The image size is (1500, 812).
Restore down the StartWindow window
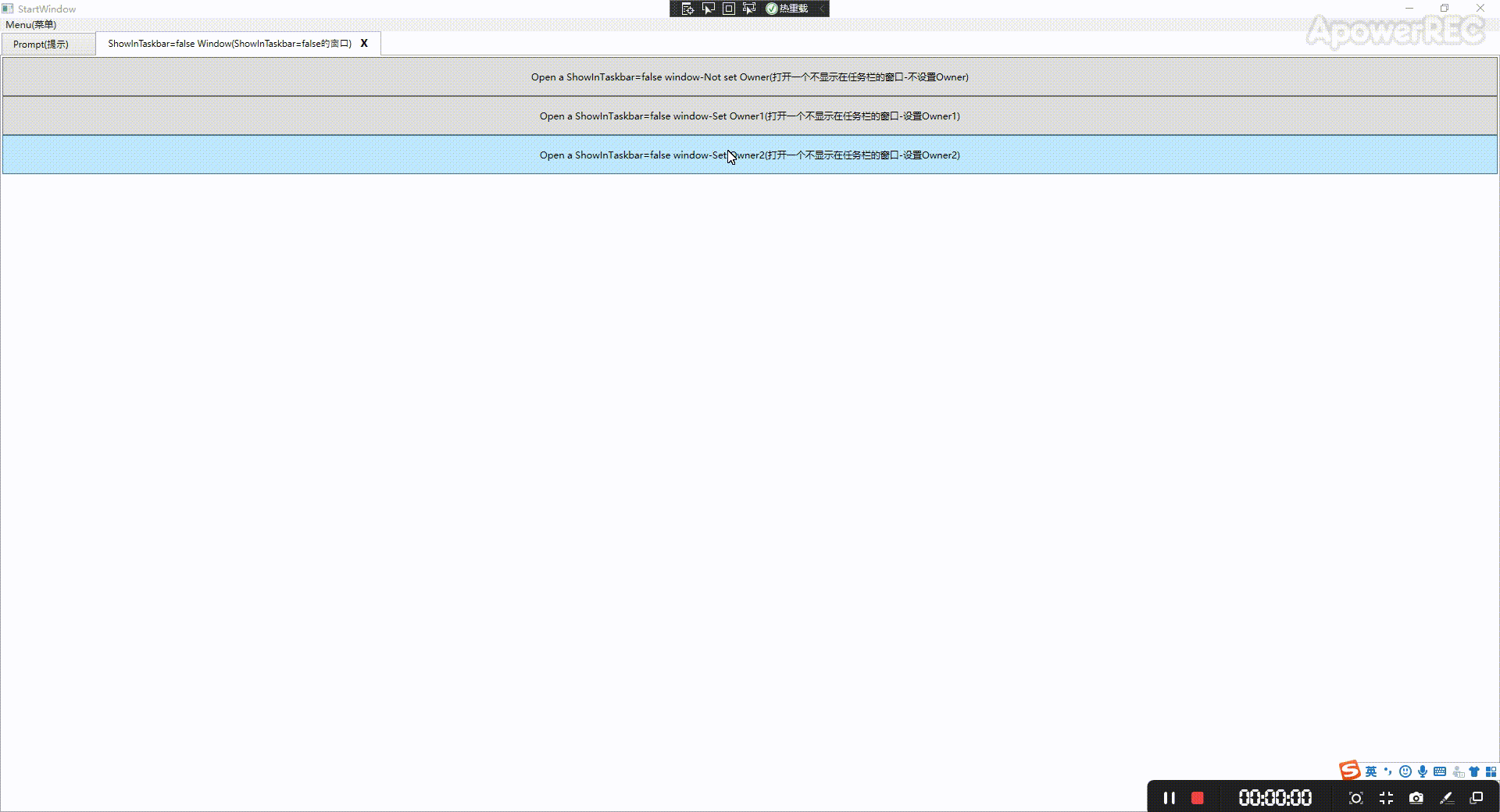1445,9
